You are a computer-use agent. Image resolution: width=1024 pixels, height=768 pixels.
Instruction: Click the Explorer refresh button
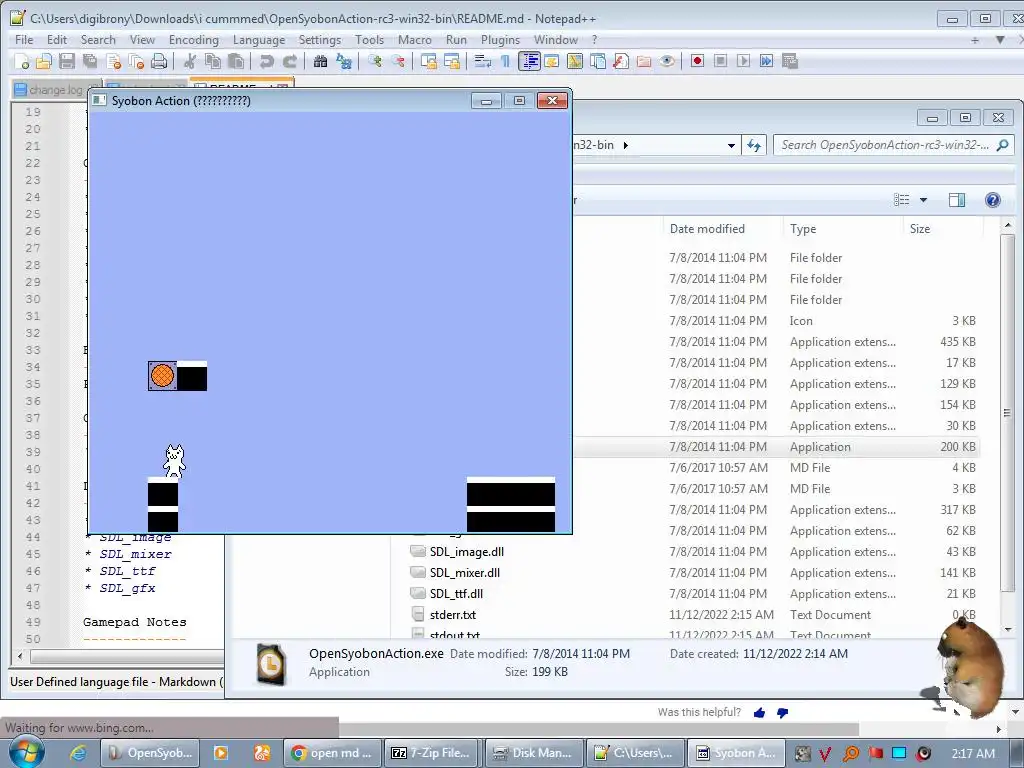(754, 146)
